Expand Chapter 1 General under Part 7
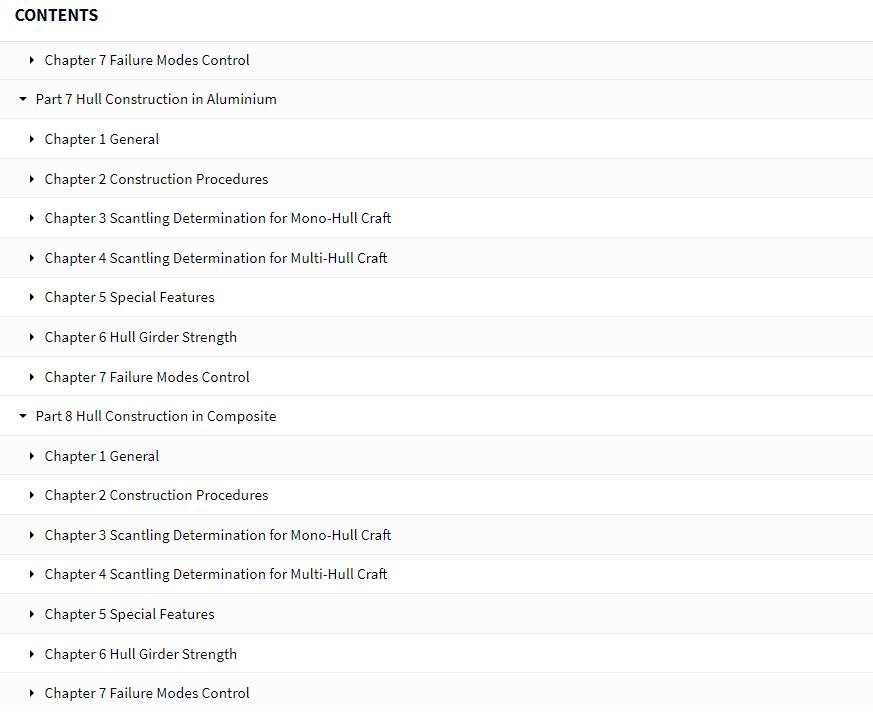The width and height of the screenshot is (873, 712). click(x=32, y=139)
